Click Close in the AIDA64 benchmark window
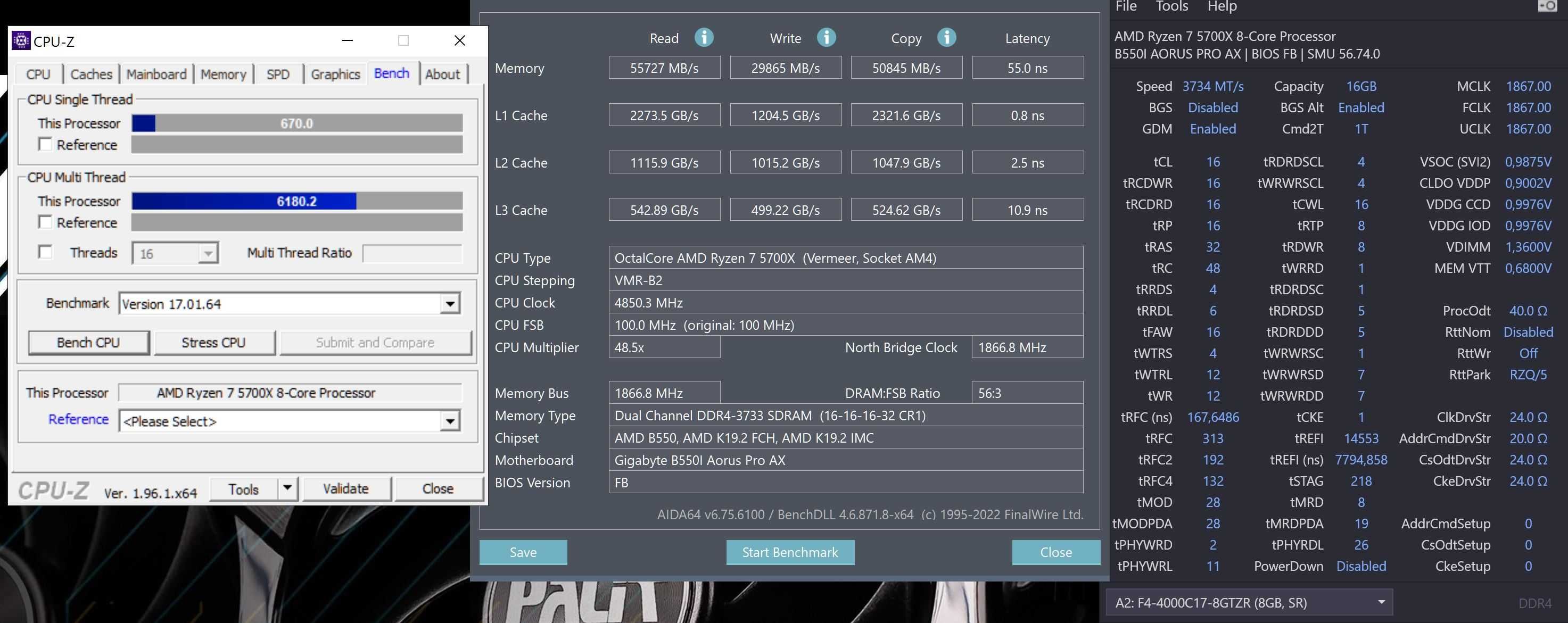Viewport: 1568px width, 623px height. click(x=1055, y=552)
